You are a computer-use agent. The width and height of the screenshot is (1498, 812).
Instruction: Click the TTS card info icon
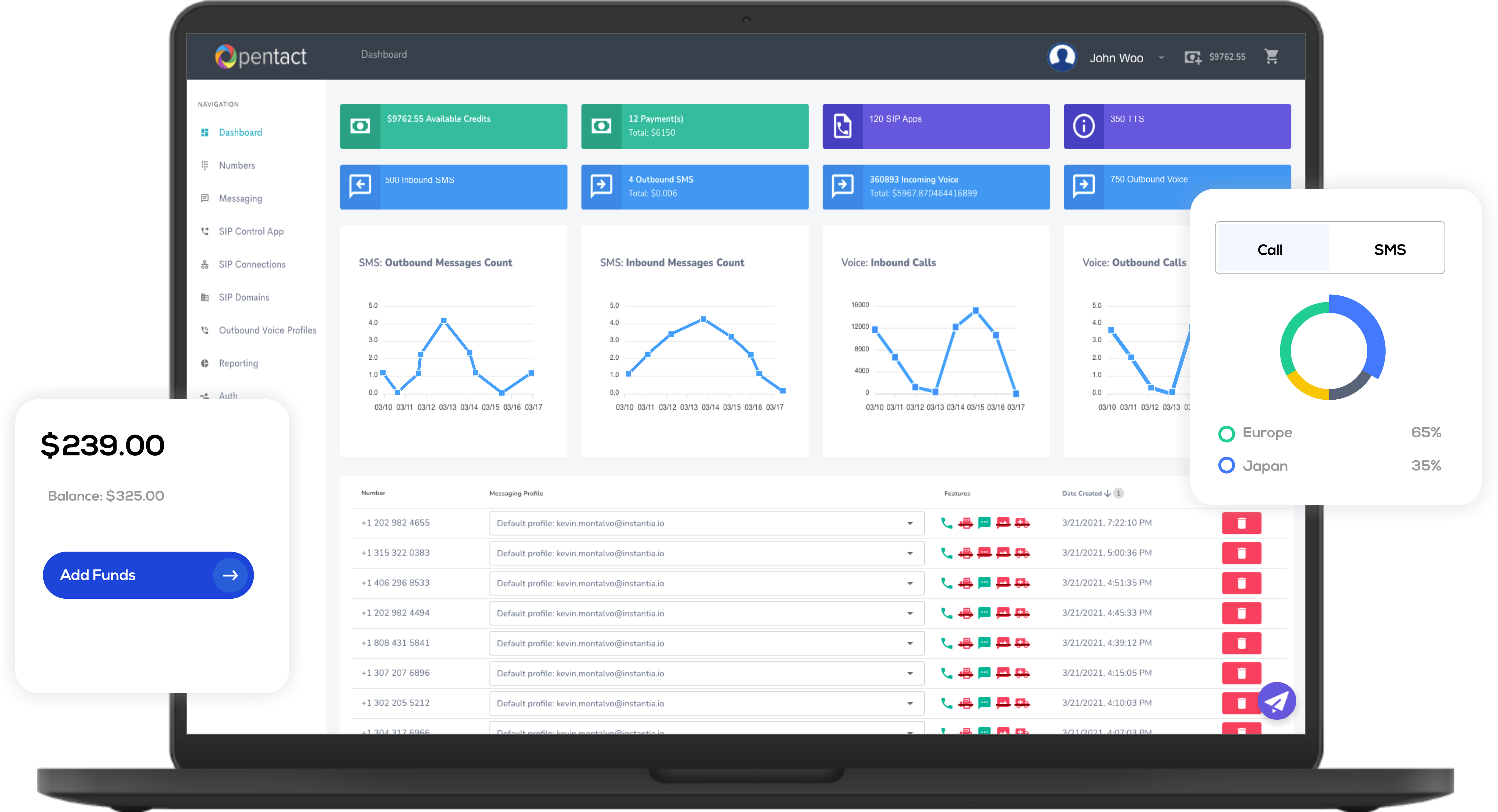click(x=1084, y=126)
